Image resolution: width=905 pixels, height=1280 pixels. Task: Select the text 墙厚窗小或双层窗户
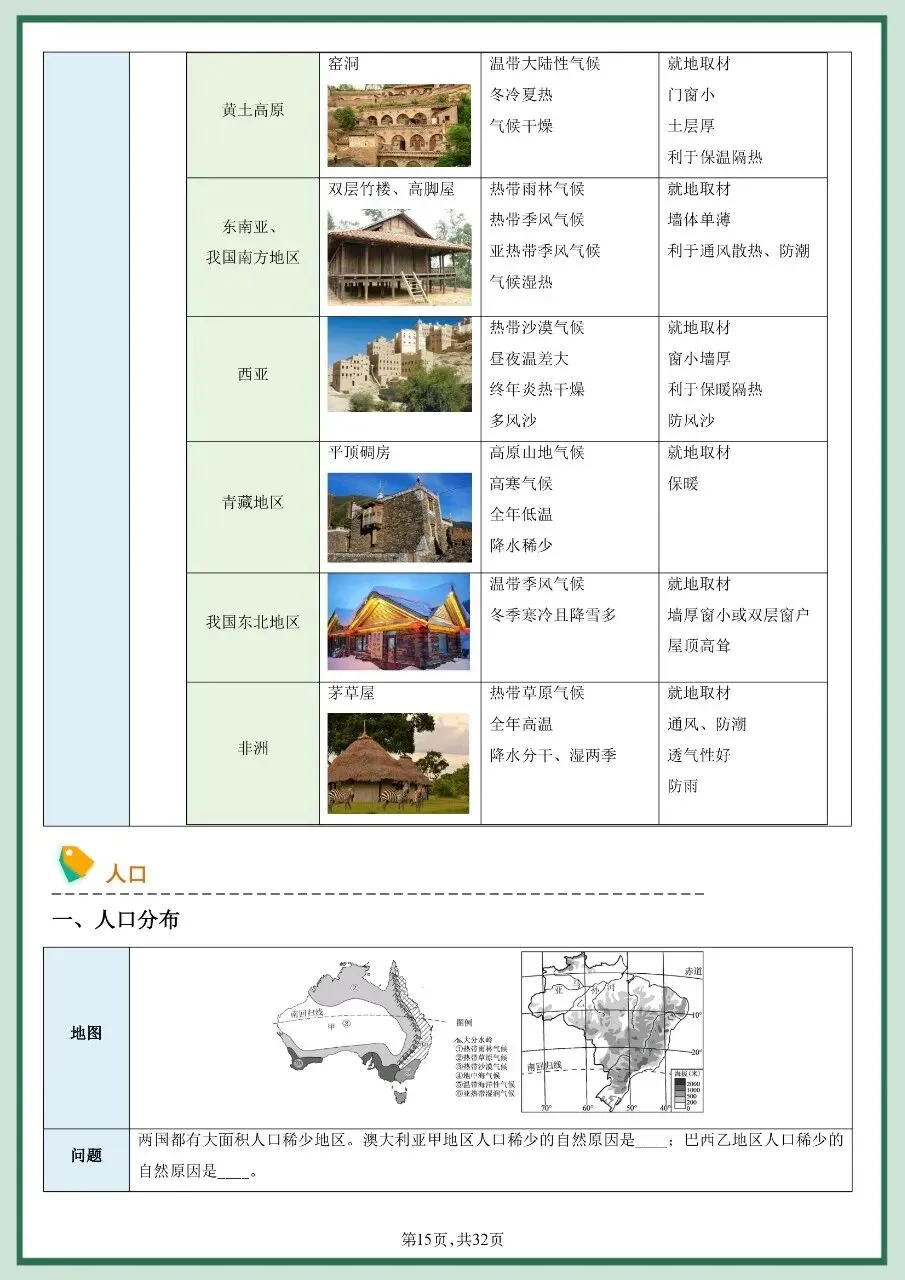pos(739,615)
